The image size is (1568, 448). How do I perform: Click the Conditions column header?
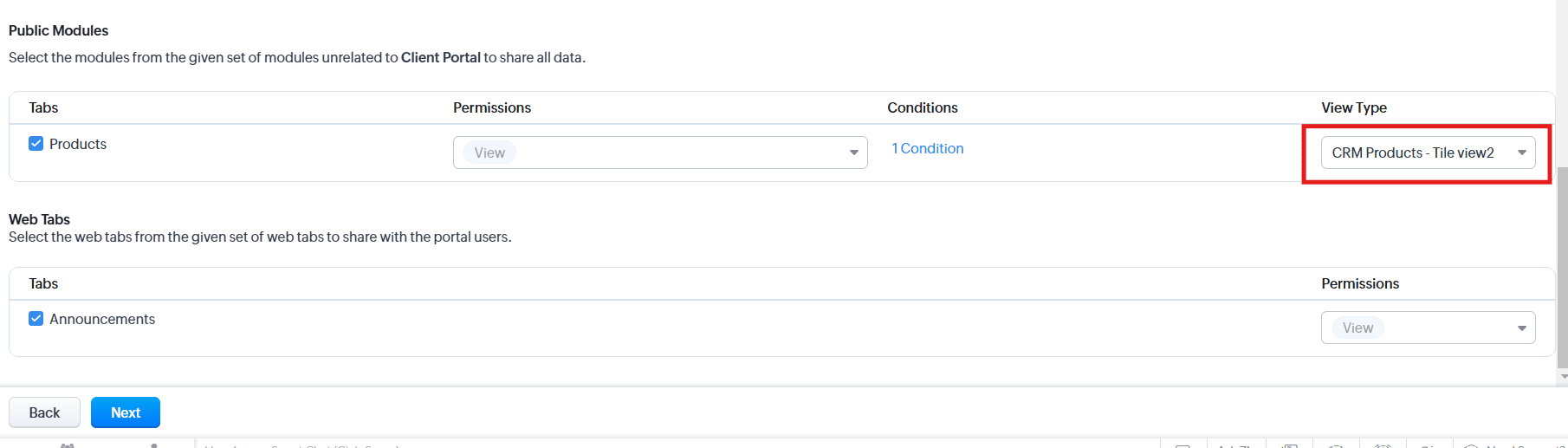click(x=923, y=107)
